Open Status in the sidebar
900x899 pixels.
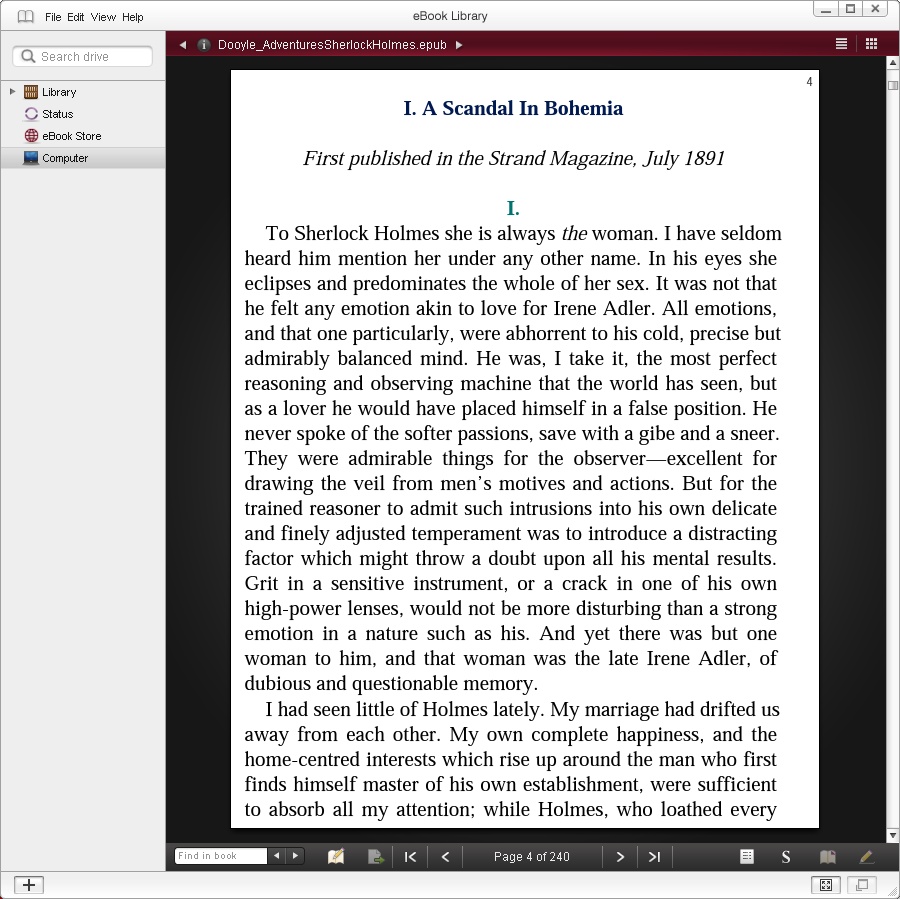coord(57,114)
